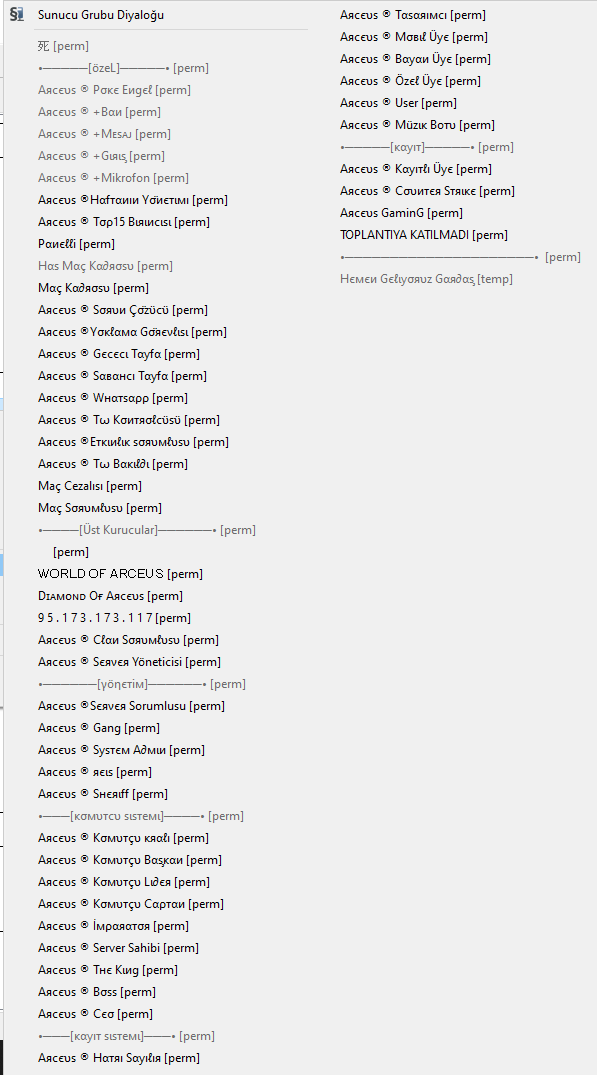The width and height of the screenshot is (597, 1075).
Task: Choose Arceus ® Müzik Botu [perm]
Action: pyautogui.click(x=417, y=125)
